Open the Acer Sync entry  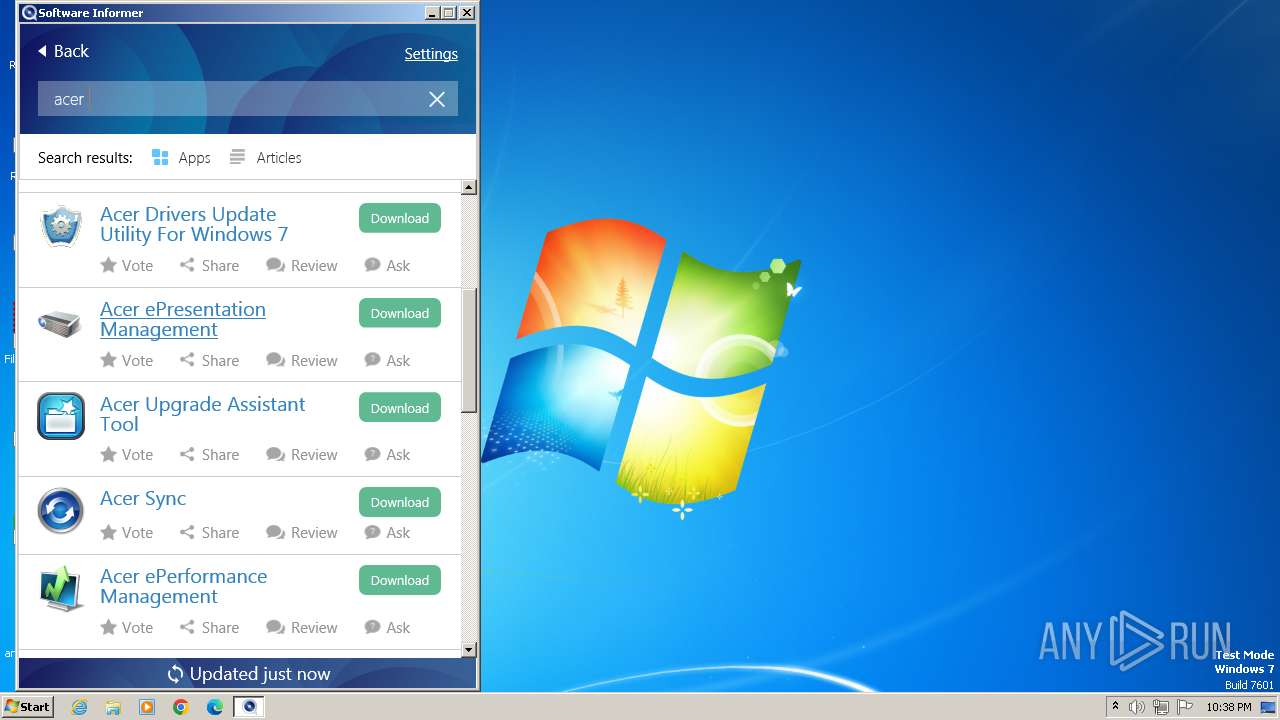(x=143, y=498)
